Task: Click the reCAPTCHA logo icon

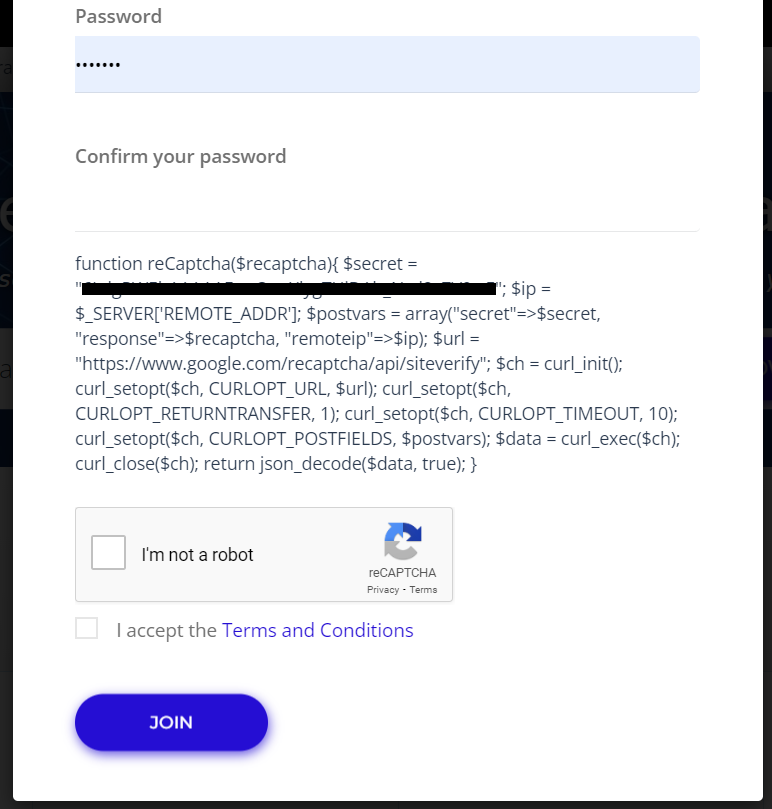Action: click(403, 541)
